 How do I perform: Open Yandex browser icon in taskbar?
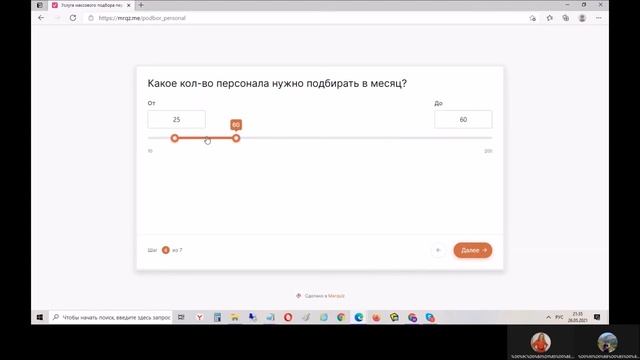click(200, 317)
